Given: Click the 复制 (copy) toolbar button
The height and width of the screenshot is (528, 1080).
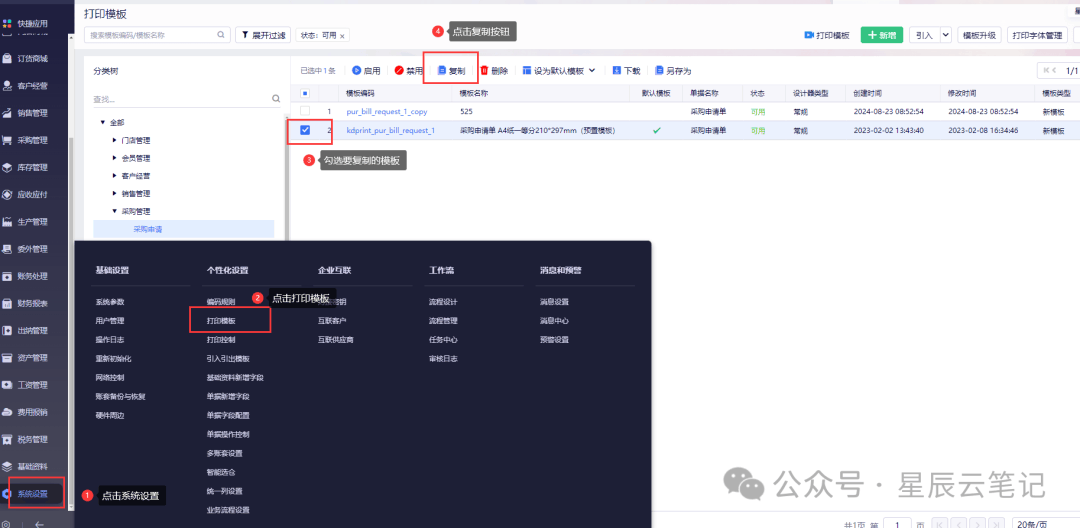Looking at the screenshot, I should (451, 71).
